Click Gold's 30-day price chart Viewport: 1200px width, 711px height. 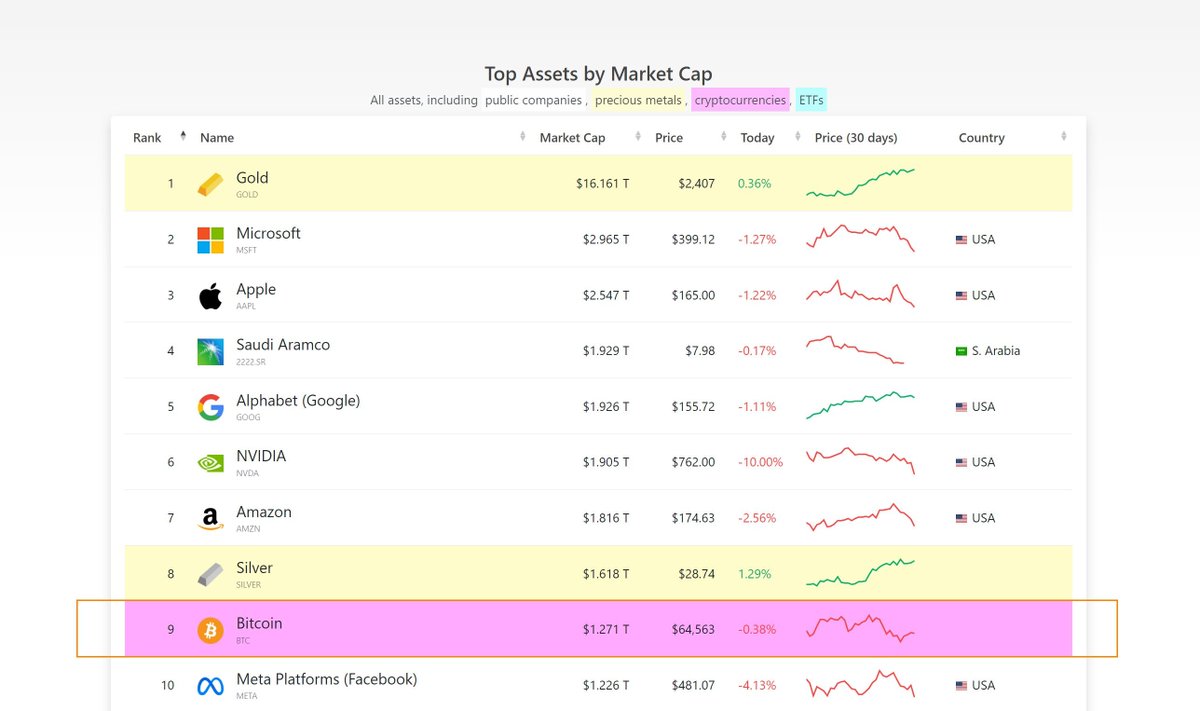860,183
